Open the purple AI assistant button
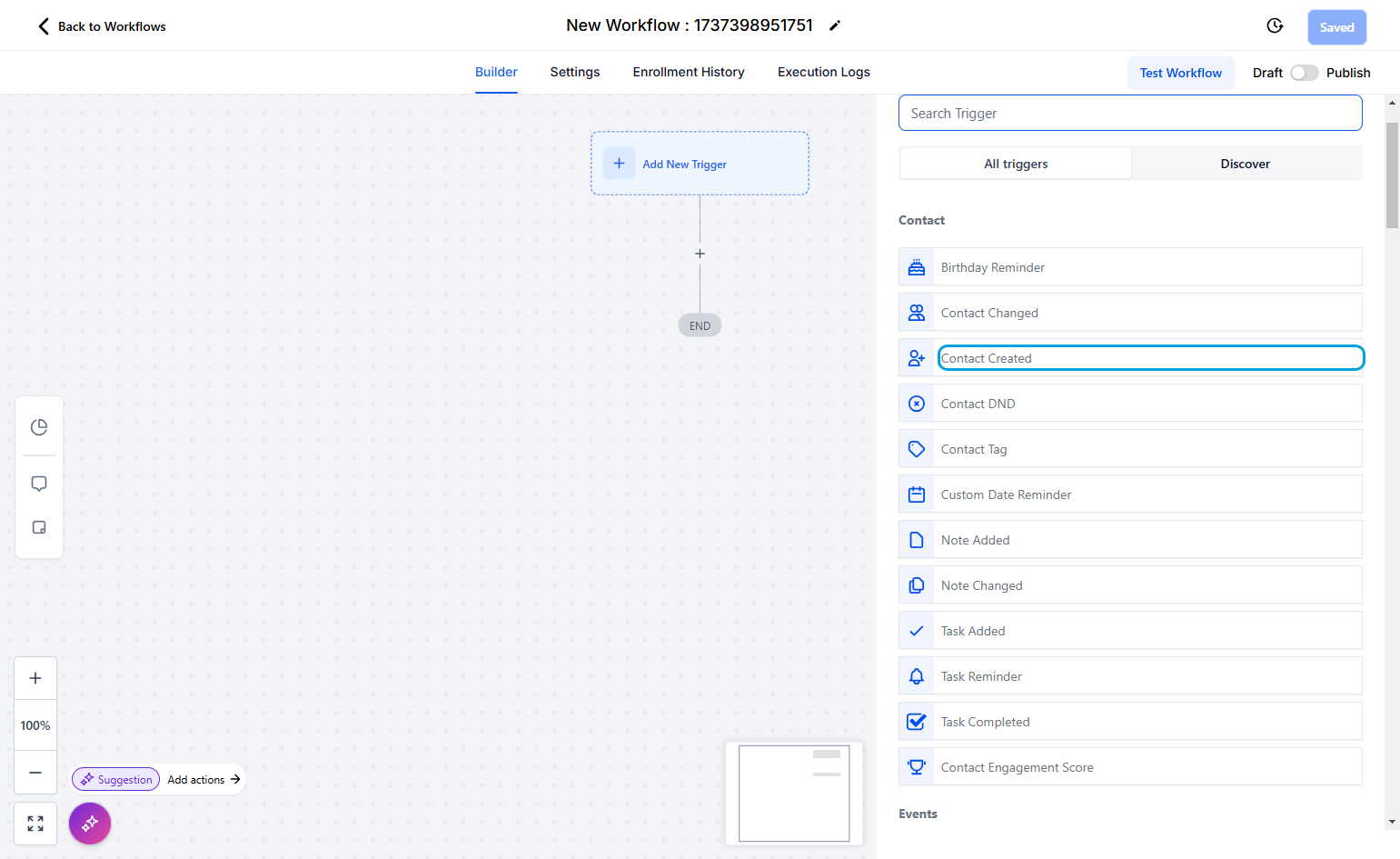The height and width of the screenshot is (859, 1400). pyautogui.click(x=90, y=824)
